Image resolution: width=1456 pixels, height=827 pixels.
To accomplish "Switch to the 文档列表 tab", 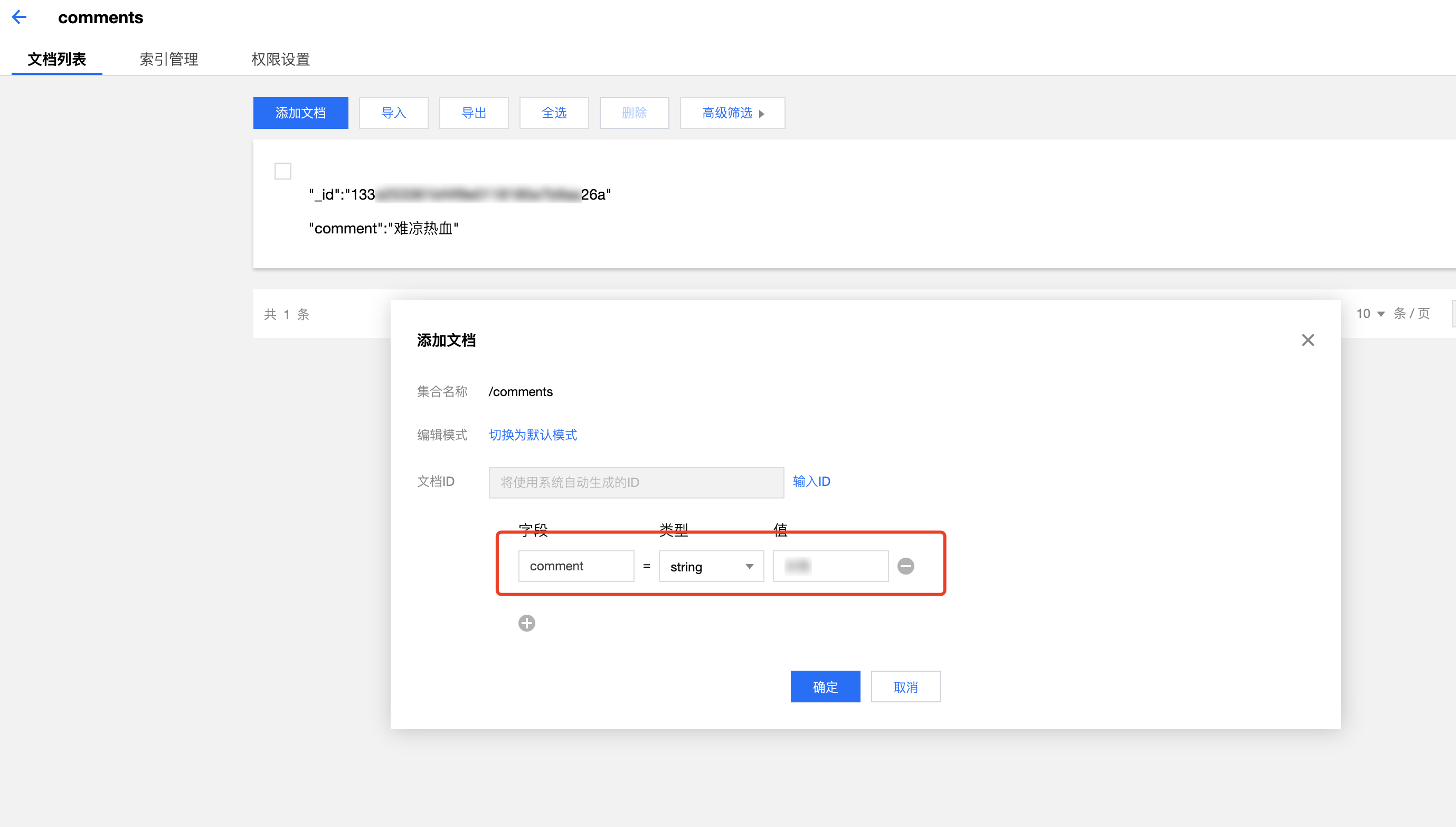I will [57, 59].
